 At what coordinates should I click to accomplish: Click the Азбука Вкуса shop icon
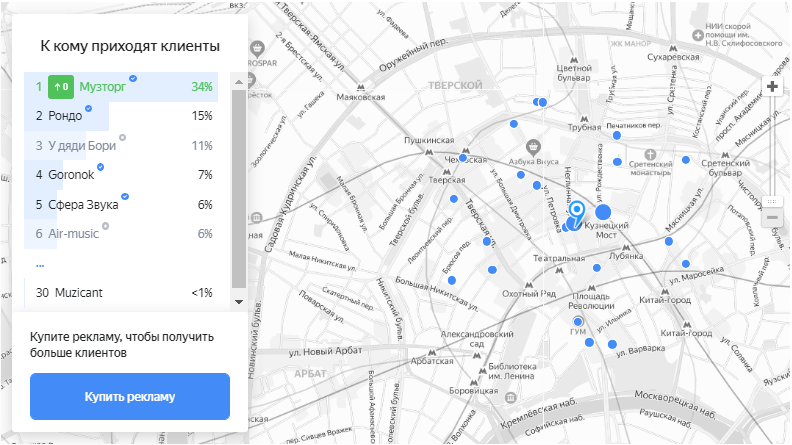533,147
